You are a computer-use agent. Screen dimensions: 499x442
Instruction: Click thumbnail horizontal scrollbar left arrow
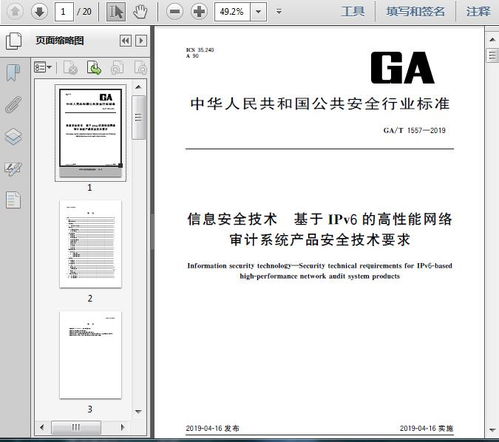click(x=42, y=427)
